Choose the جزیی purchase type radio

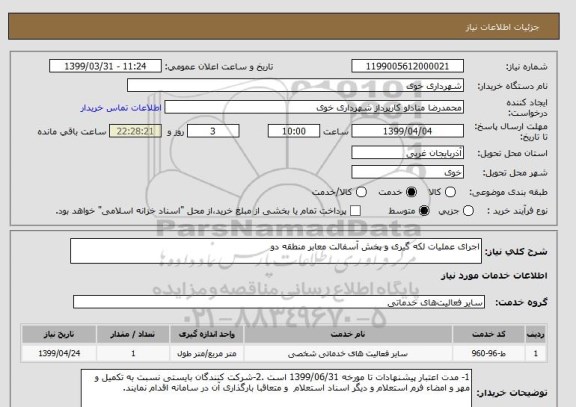[468, 211]
